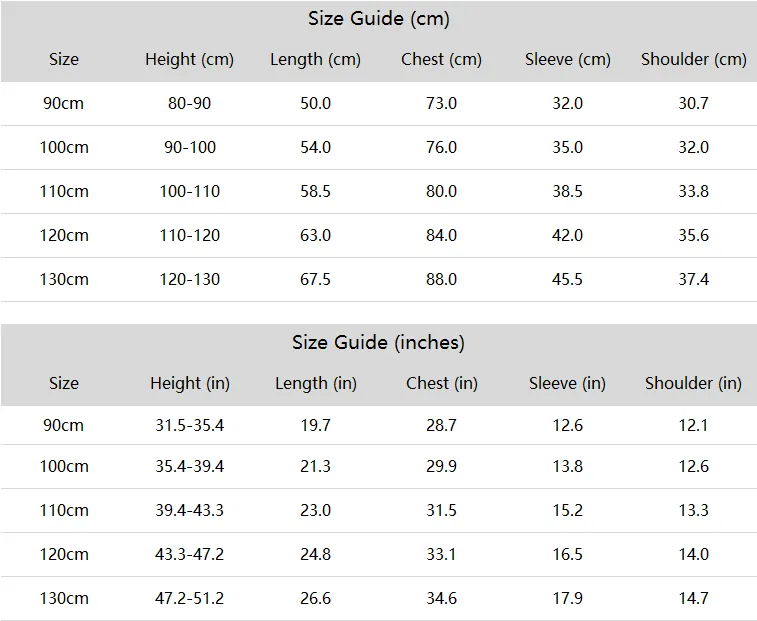Click the 58.5 length value
This screenshot has height=621, width=757.
click(315, 191)
